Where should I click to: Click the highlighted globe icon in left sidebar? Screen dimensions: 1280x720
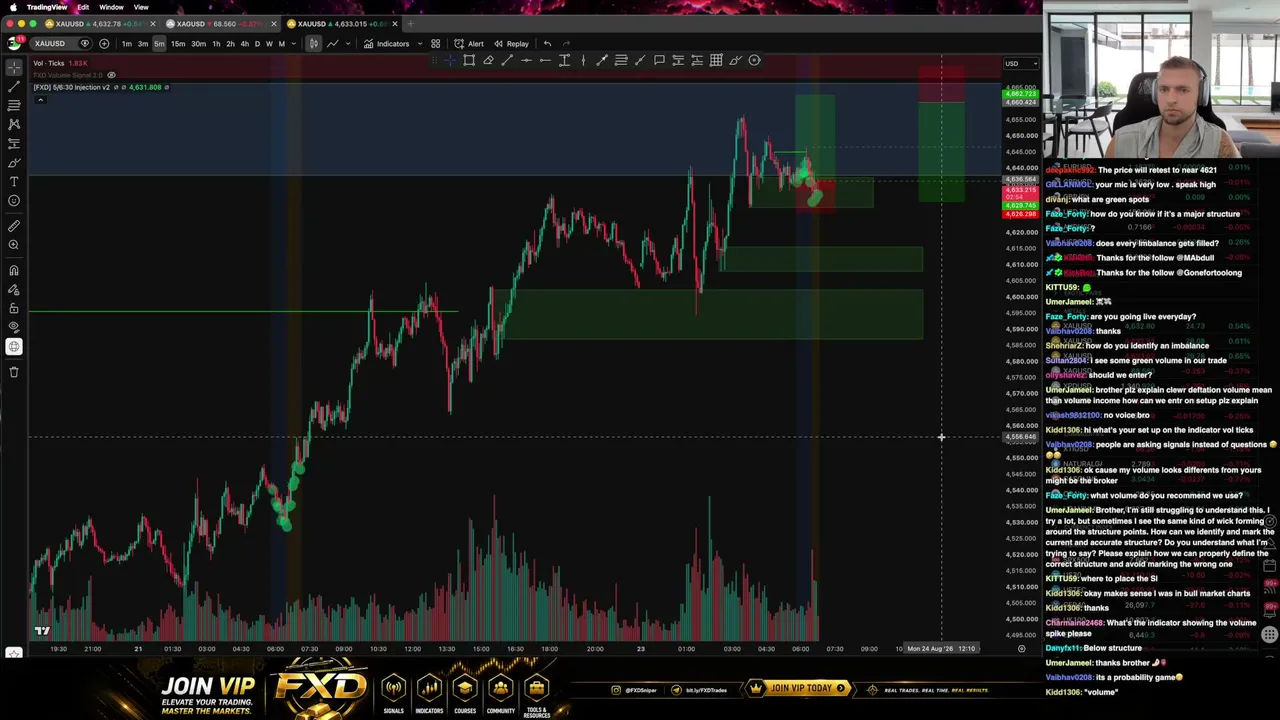coord(14,346)
